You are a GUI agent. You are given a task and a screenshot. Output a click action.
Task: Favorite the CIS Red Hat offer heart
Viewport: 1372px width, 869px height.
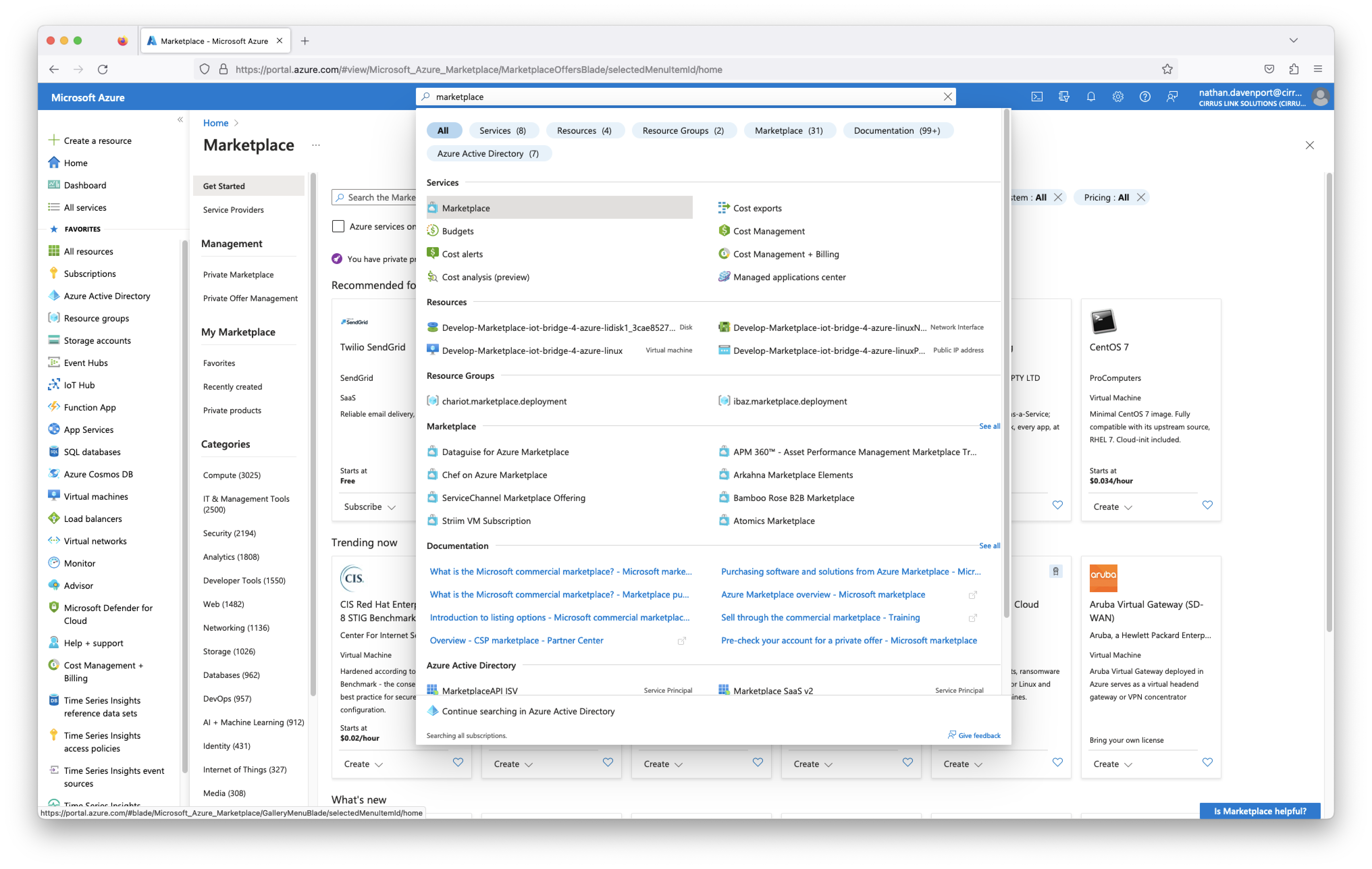pyautogui.click(x=457, y=762)
